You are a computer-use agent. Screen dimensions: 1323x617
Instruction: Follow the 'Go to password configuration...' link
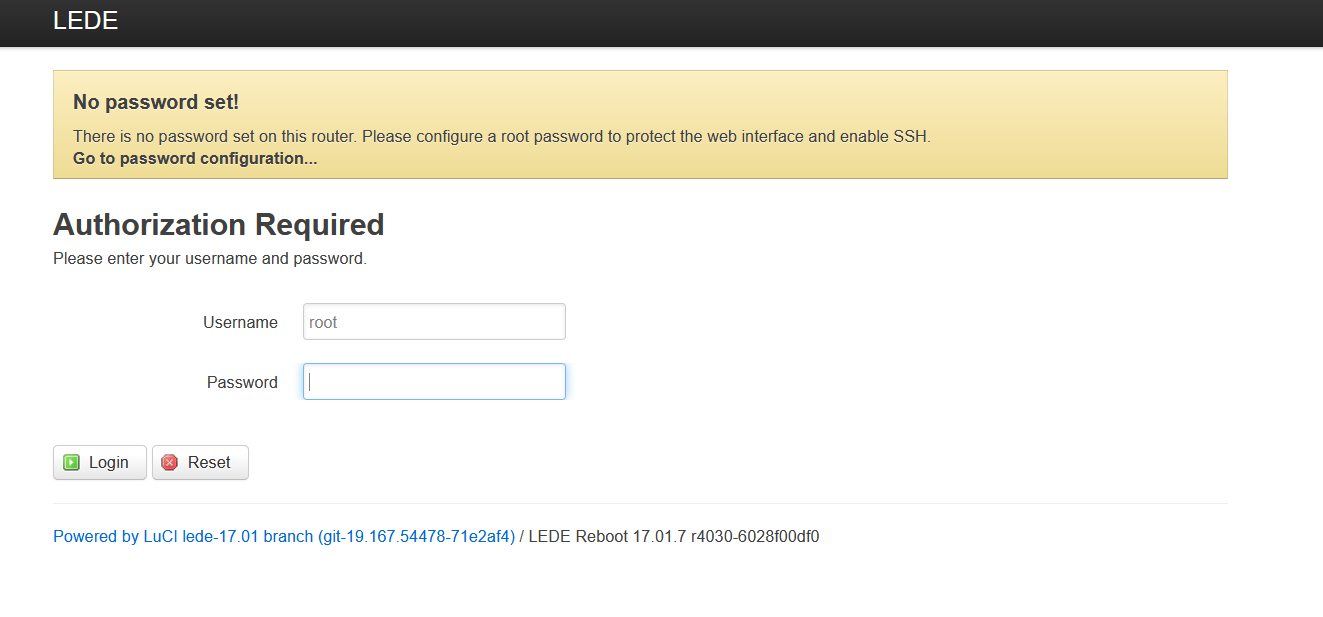195,158
